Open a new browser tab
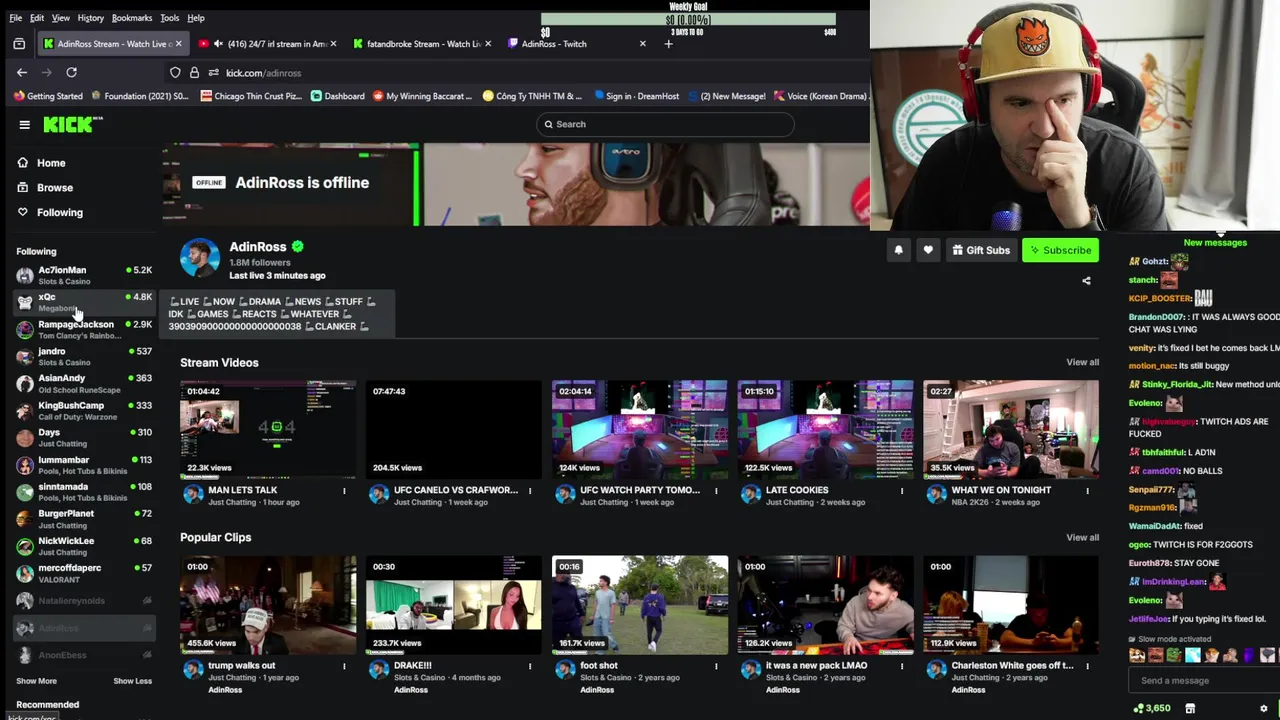The width and height of the screenshot is (1280, 720). tap(668, 44)
